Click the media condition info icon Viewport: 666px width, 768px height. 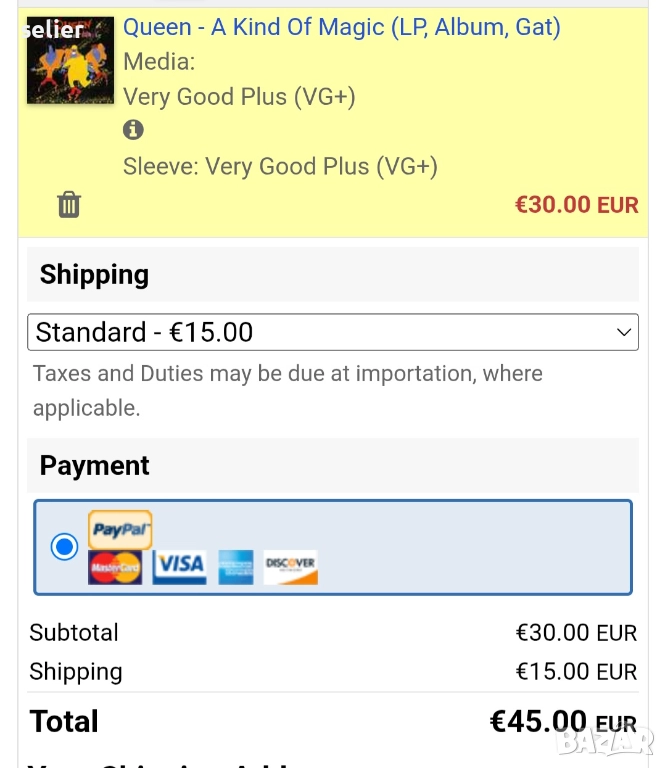click(133, 130)
